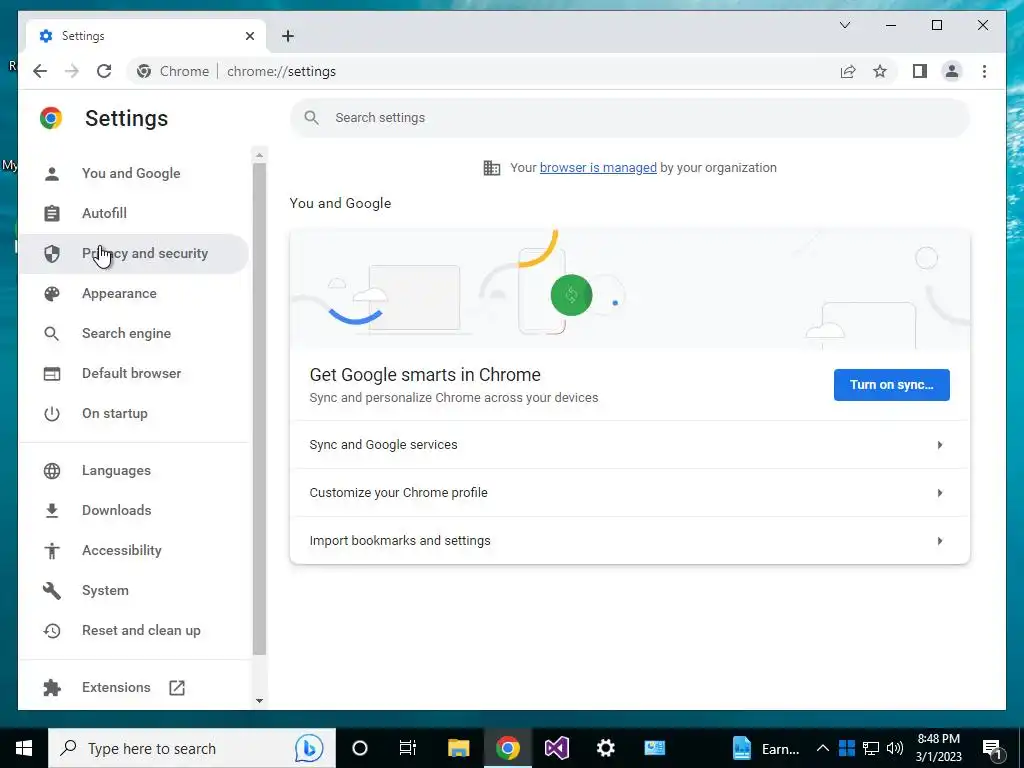The image size is (1024, 768).
Task: Click the On startup power icon
Action: (x=52, y=413)
